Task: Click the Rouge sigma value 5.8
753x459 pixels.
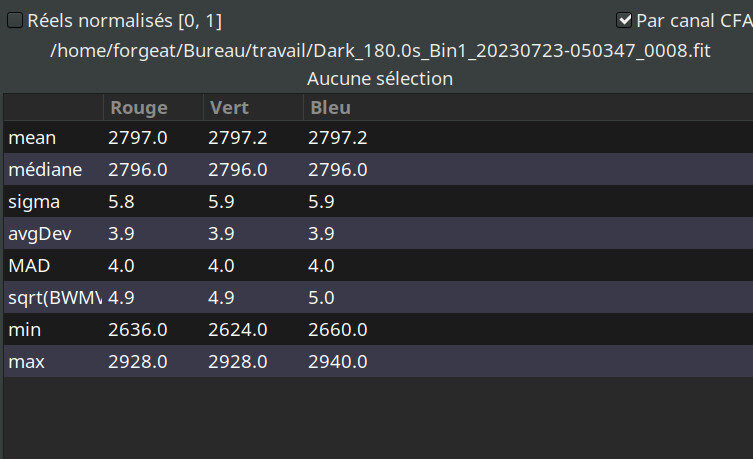Action: point(121,202)
